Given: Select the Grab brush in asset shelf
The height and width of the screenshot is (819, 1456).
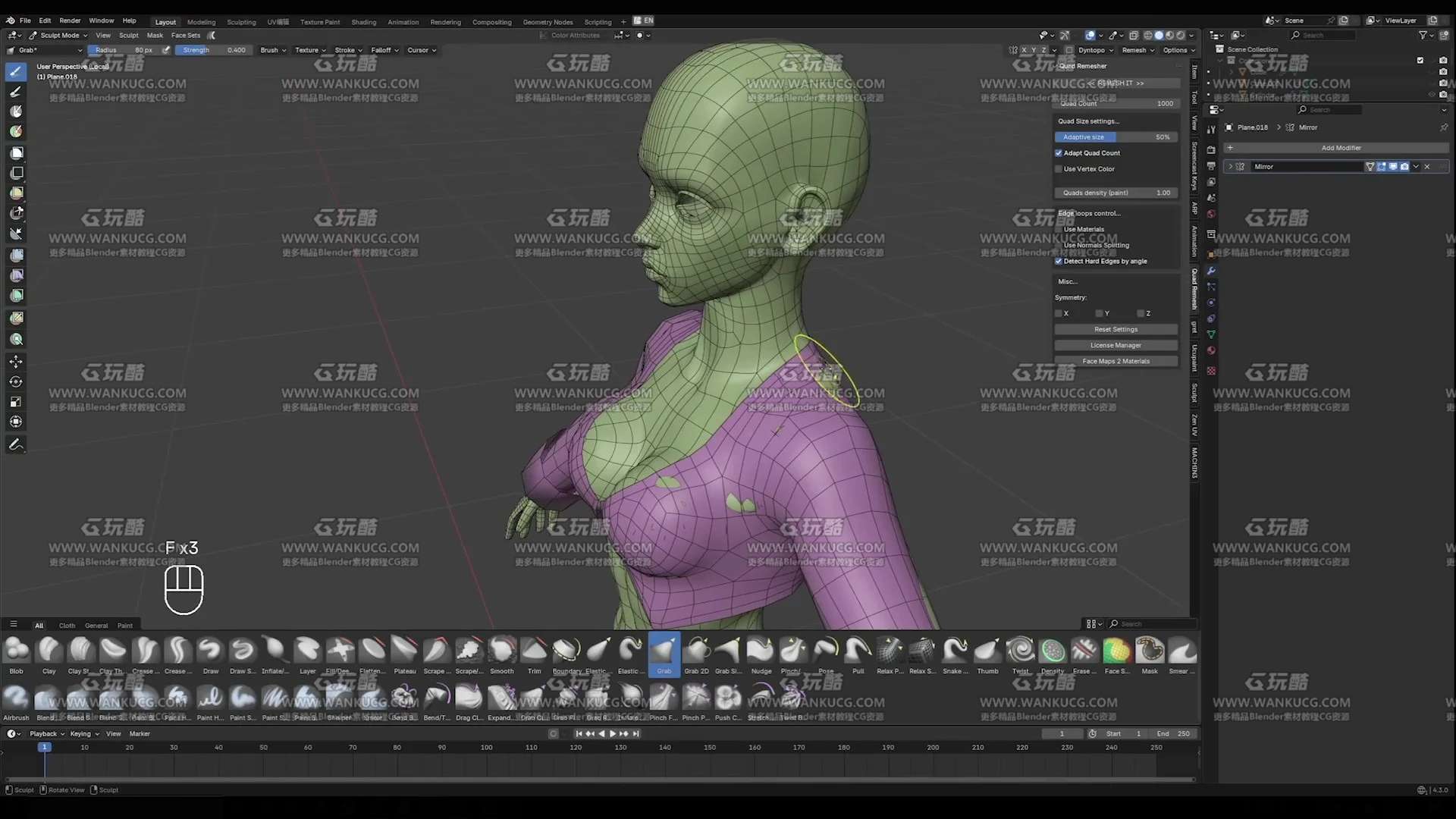Looking at the screenshot, I should pos(664,655).
